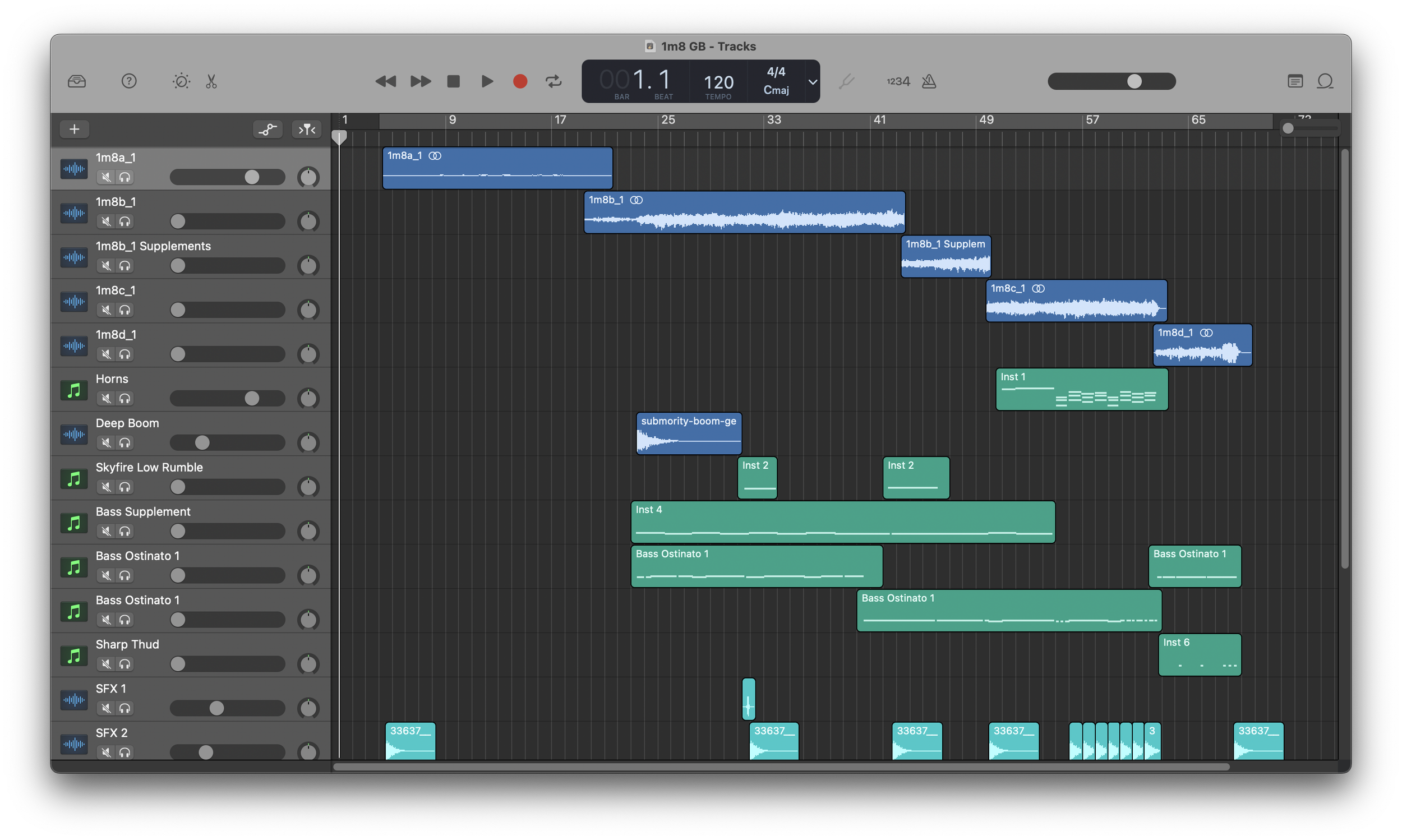The image size is (1402, 840).
Task: Select the Deep Boom track icon
Action: tap(74, 434)
